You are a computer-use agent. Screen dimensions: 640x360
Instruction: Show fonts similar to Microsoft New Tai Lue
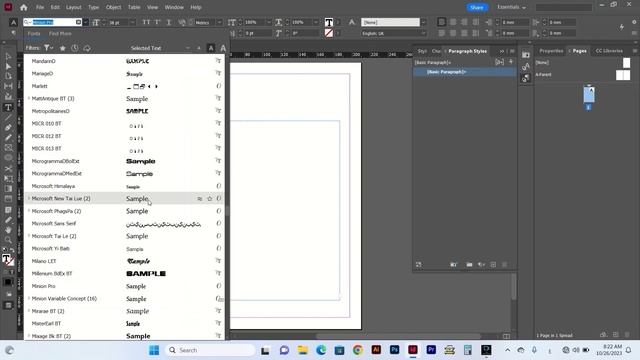[200, 199]
